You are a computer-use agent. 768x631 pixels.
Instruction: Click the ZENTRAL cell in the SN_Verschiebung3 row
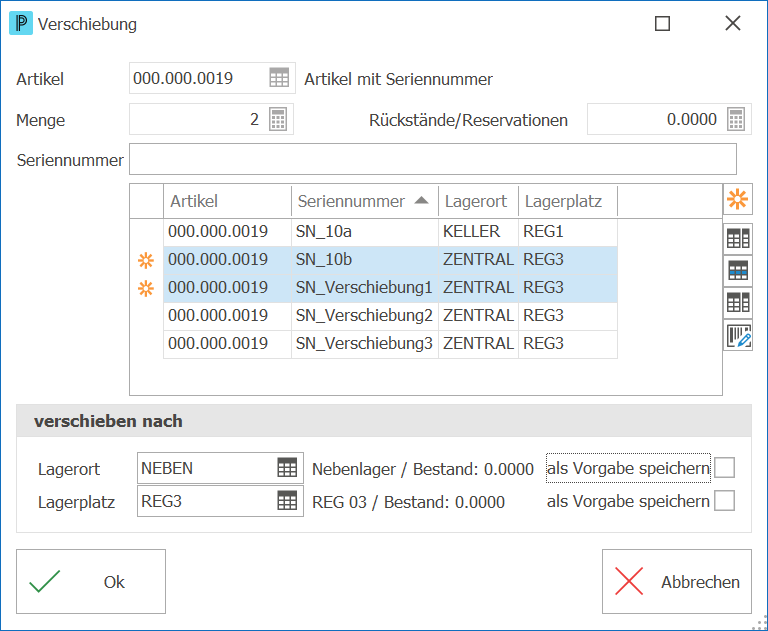tap(478, 343)
